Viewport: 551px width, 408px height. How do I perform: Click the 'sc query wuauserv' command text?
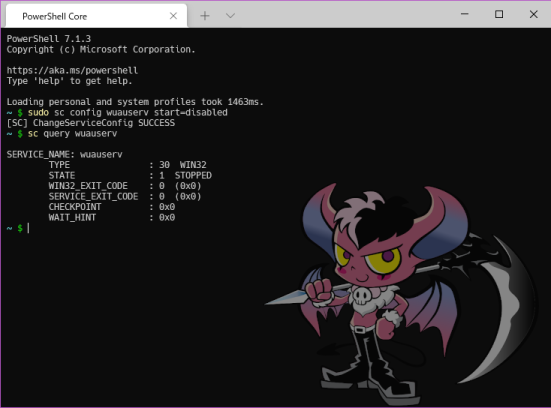click(72, 134)
